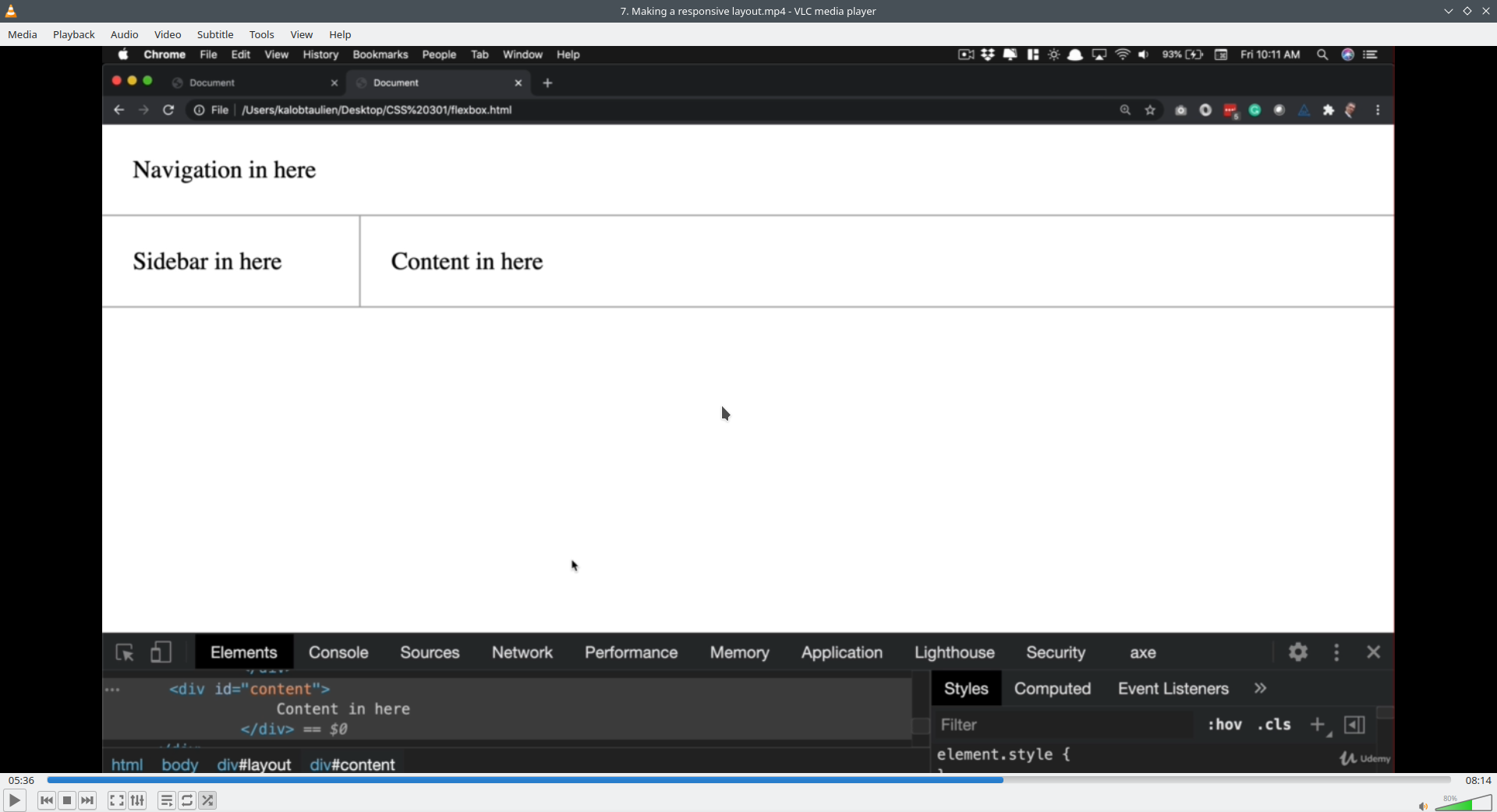Select the Computed styles tab
The image size is (1497, 812).
(x=1053, y=689)
